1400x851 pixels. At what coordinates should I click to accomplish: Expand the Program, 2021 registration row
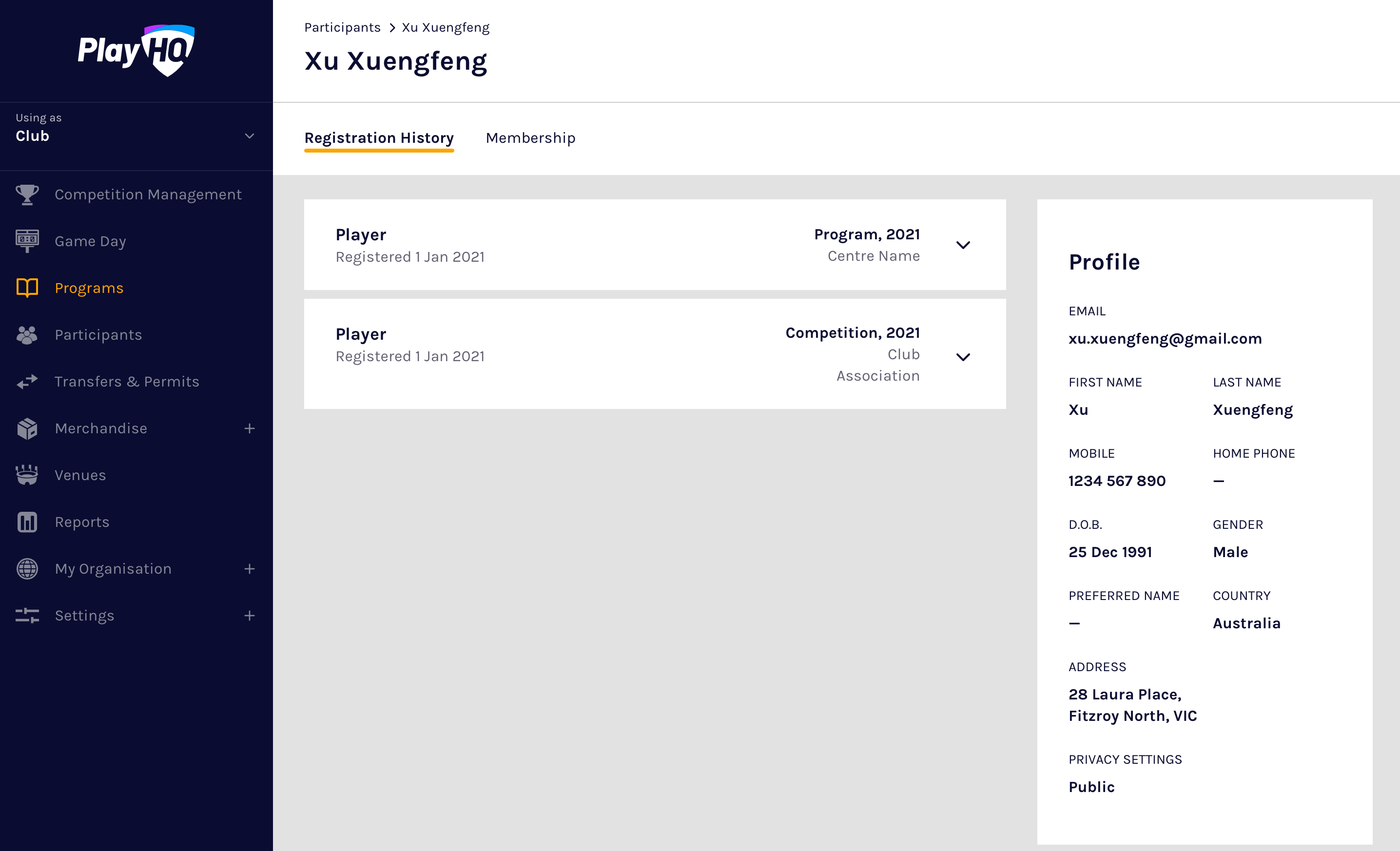[962, 245]
